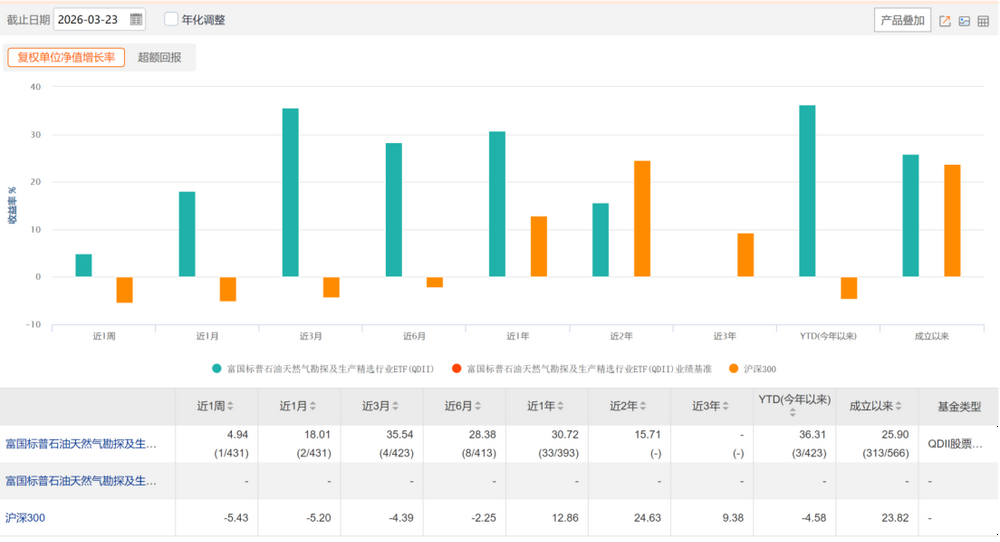Viewport: 1000px width, 542px height.
Task: Enable the 年化调整 checkbox
Action: point(171,19)
